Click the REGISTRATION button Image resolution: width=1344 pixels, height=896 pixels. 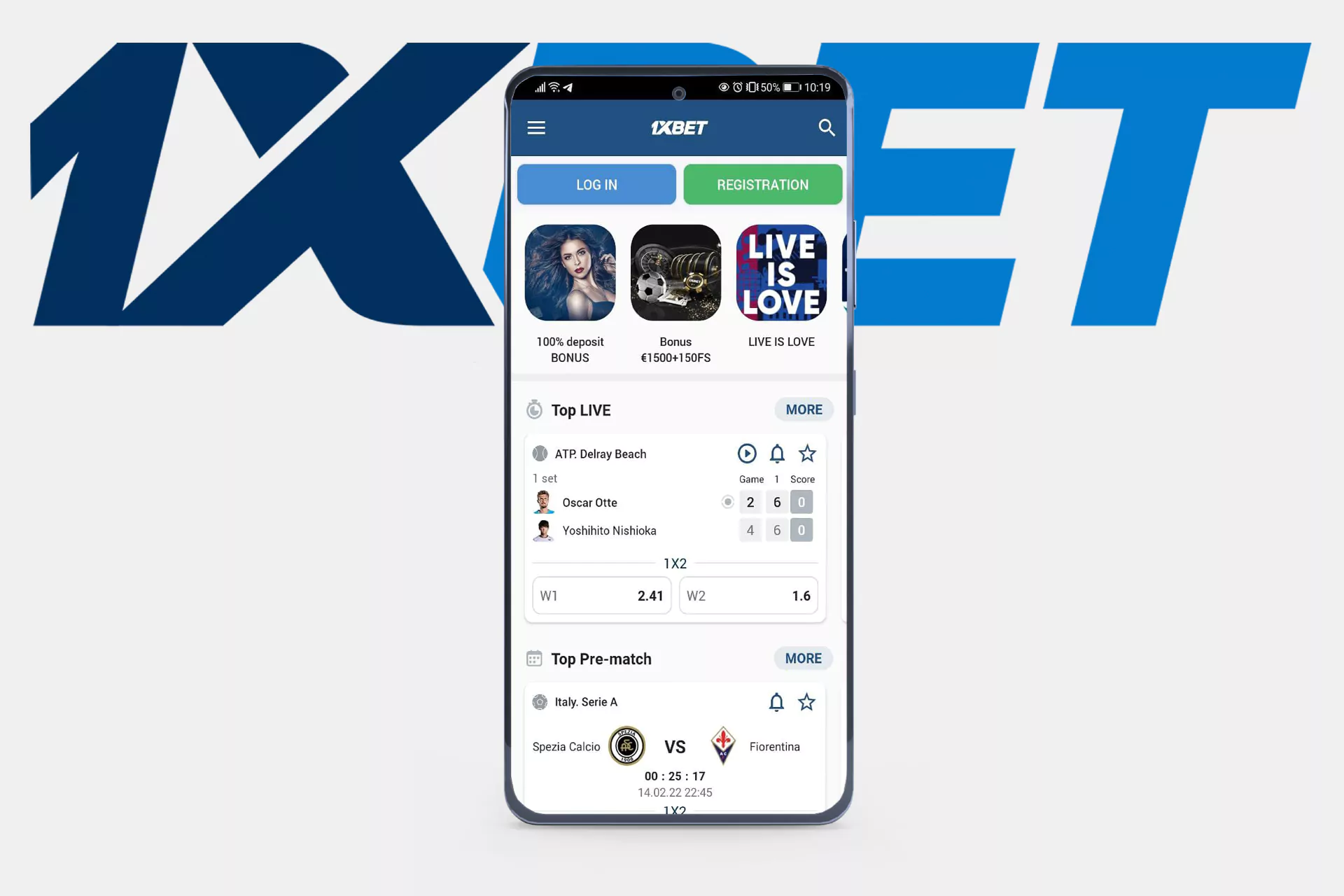point(761,184)
